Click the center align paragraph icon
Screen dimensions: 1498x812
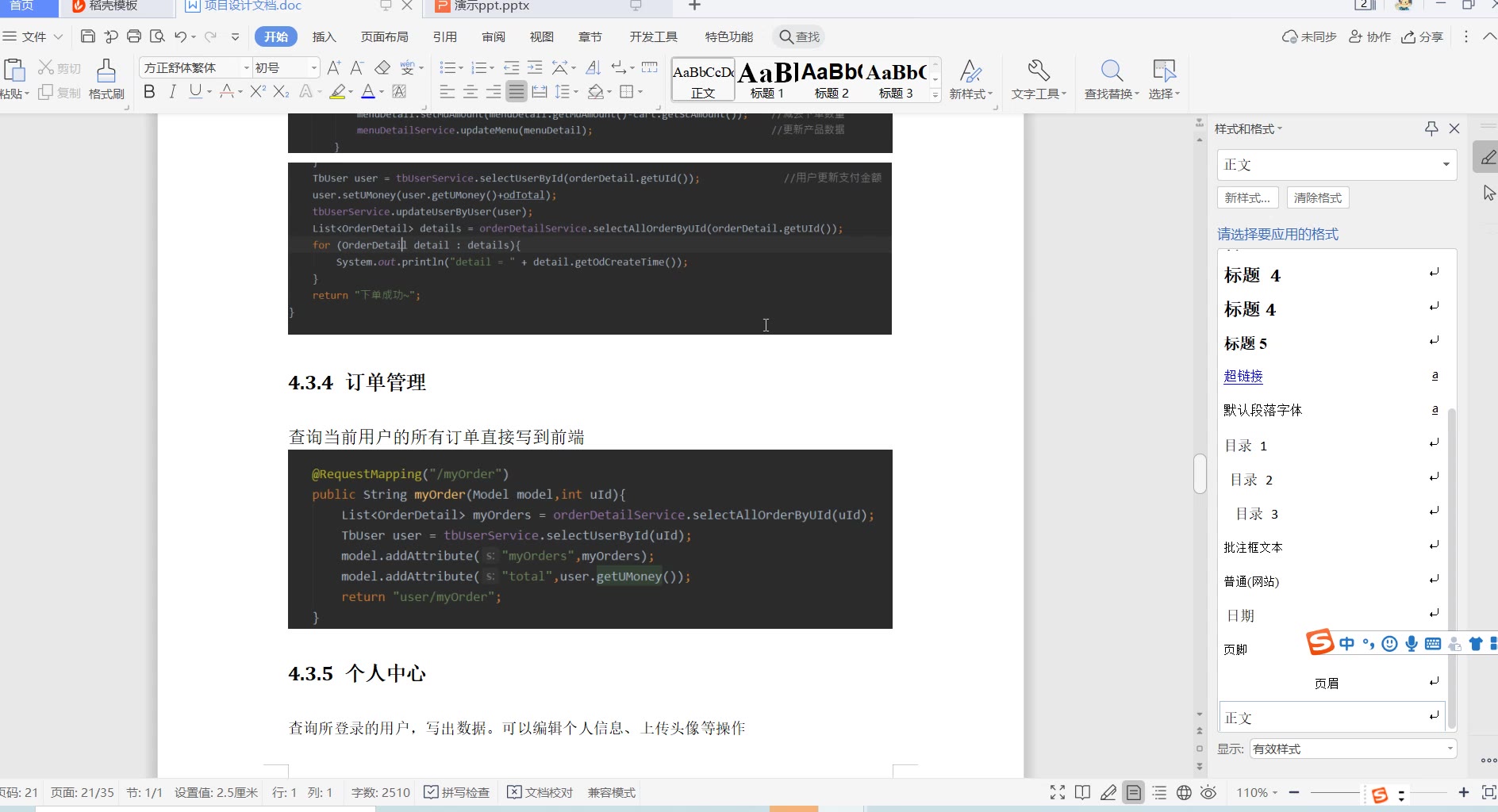471,92
